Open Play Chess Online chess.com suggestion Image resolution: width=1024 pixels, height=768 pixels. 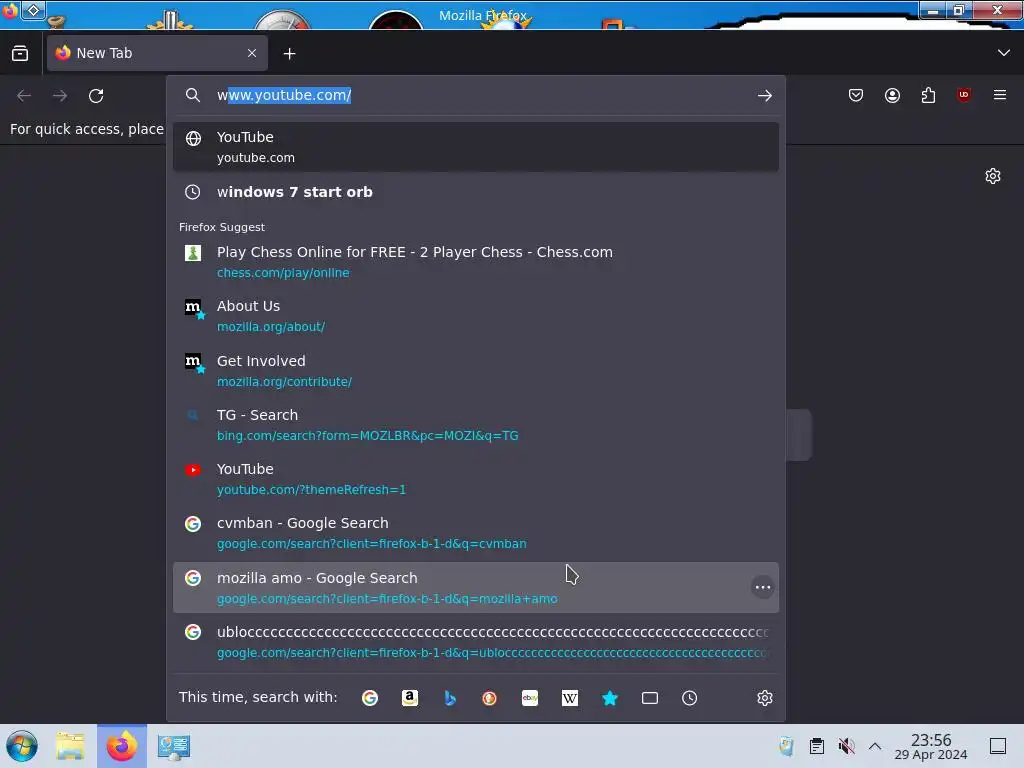pos(475,262)
